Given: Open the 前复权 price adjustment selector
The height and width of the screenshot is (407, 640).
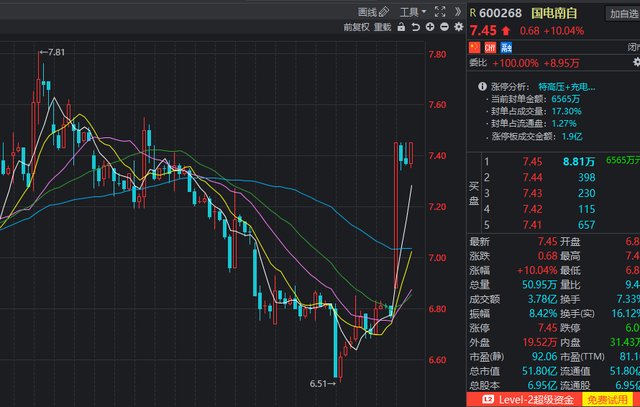Looking at the screenshot, I should [x=355, y=28].
